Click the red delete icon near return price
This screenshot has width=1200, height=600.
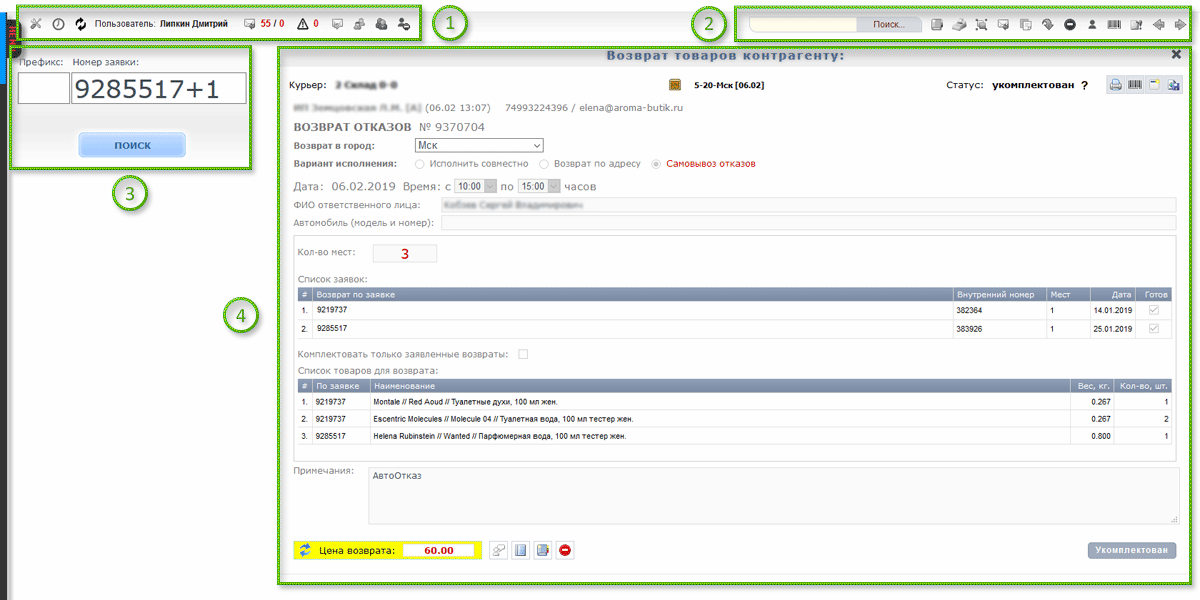coord(565,550)
